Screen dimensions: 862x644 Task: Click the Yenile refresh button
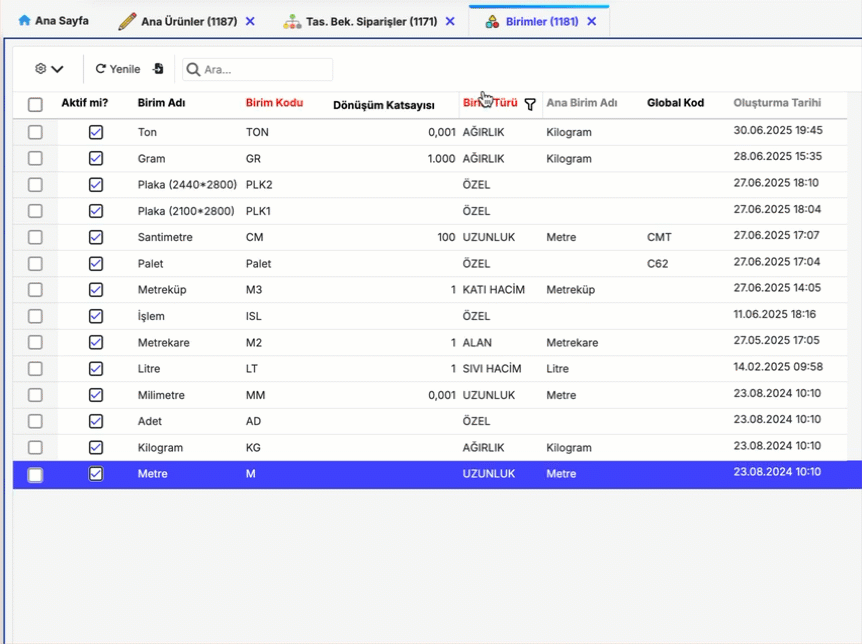click(117, 69)
